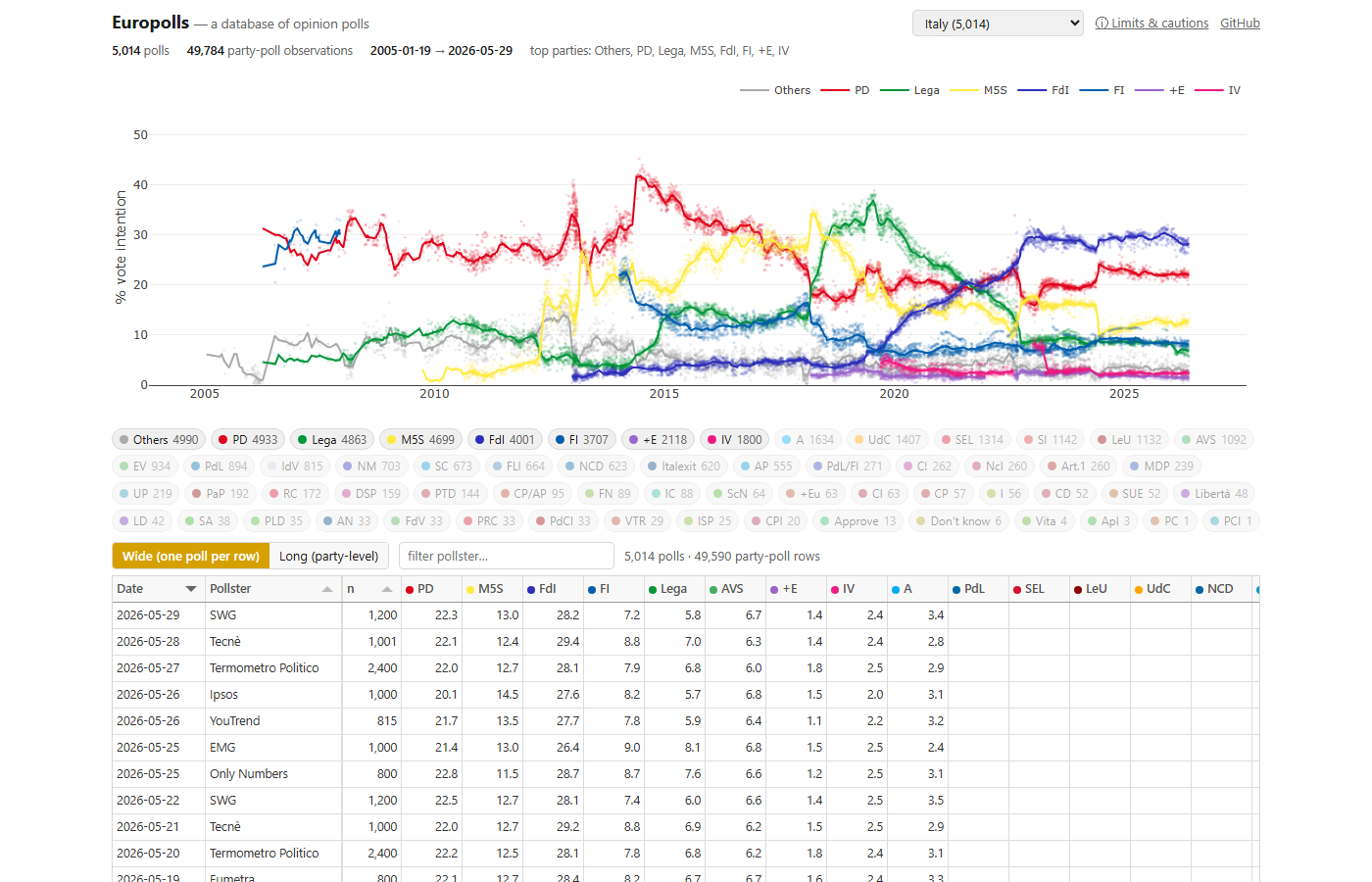Select the EMG pollster cell
Image resolution: width=1372 pixels, height=882 pixels.
[x=272, y=748]
